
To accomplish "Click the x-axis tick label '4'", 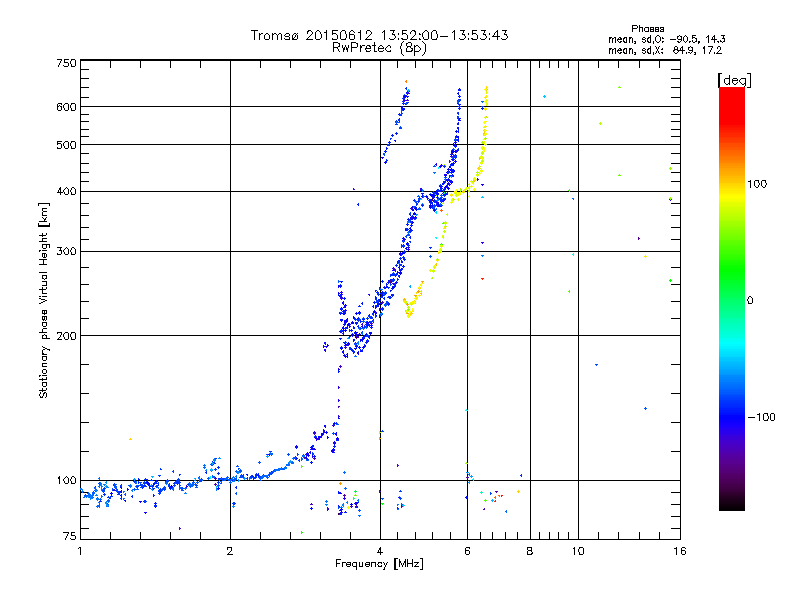I will (x=380, y=551).
